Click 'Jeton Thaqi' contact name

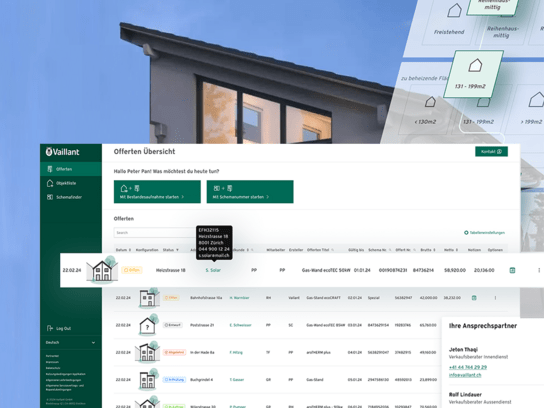(463, 349)
